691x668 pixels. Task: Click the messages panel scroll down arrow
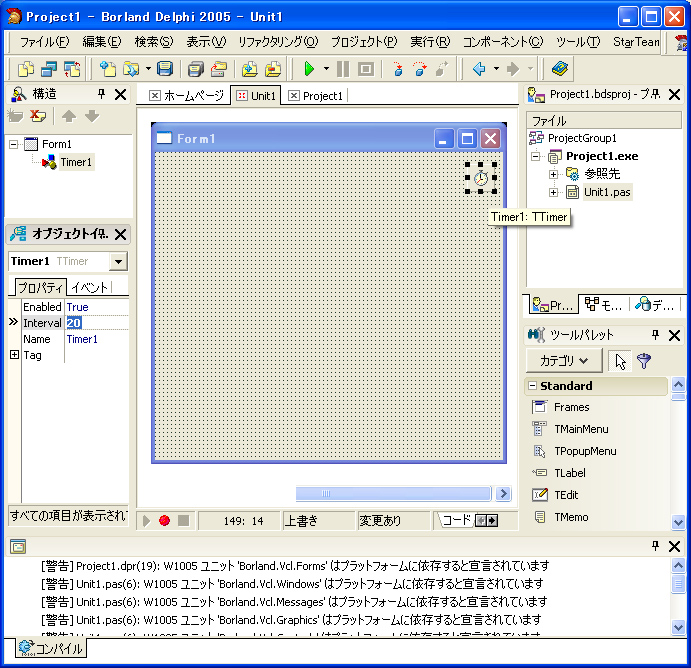(x=678, y=627)
